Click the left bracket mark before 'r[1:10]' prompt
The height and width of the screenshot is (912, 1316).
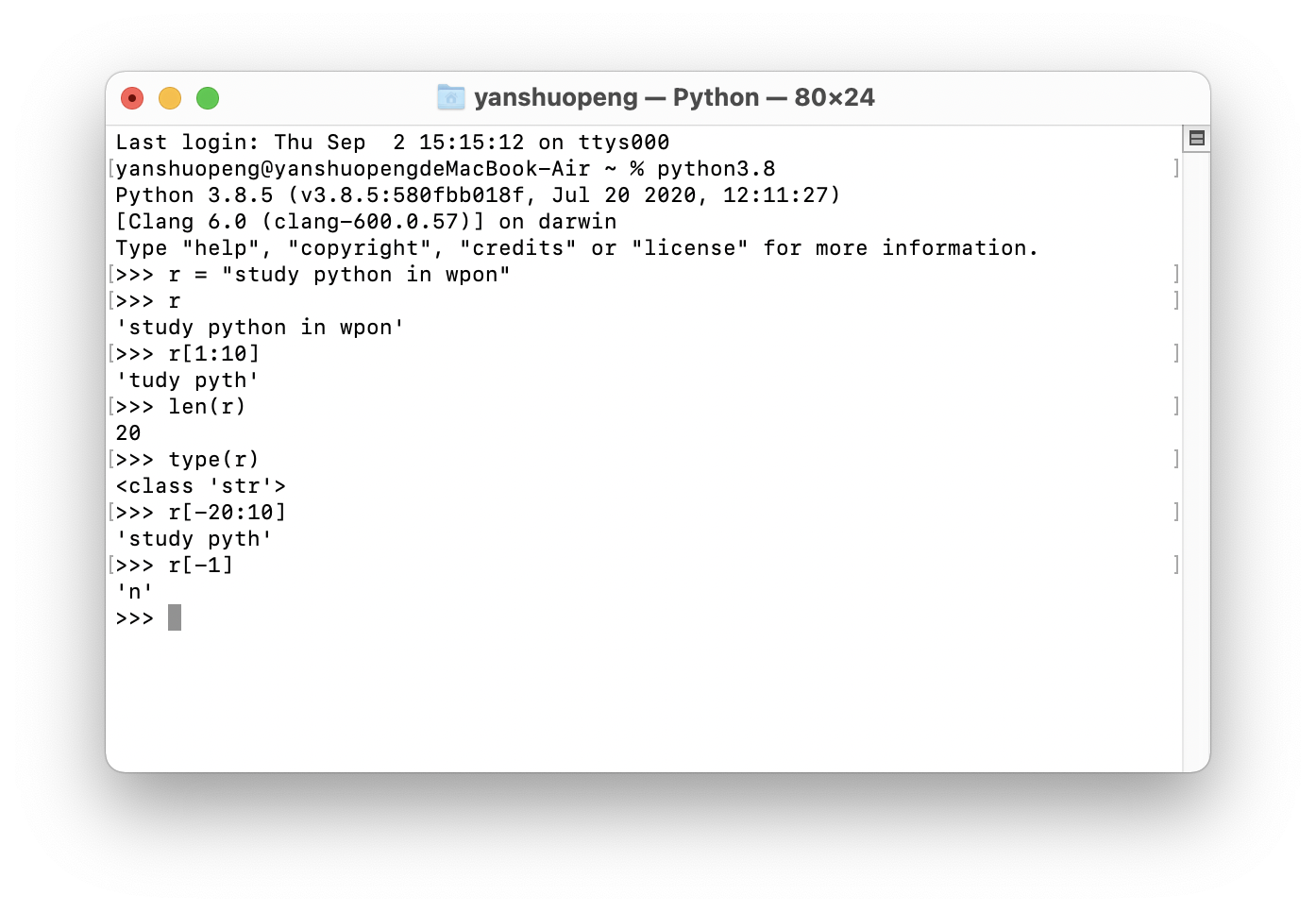click(111, 353)
